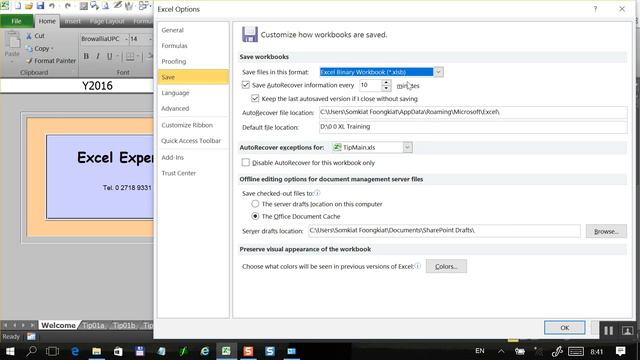Select the Tip01b sheet tab

click(x=124, y=325)
